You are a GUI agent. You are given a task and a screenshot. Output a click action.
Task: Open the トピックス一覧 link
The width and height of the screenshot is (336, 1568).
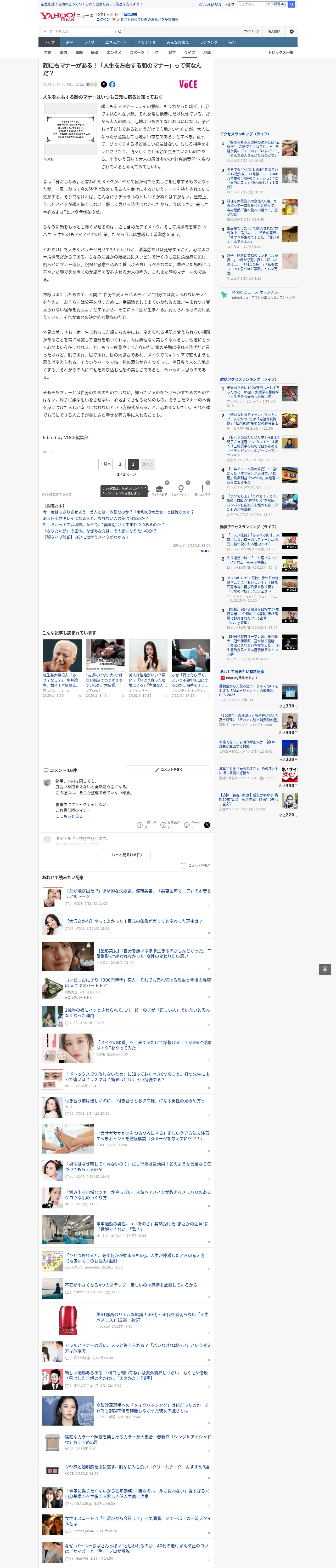[281, 52]
